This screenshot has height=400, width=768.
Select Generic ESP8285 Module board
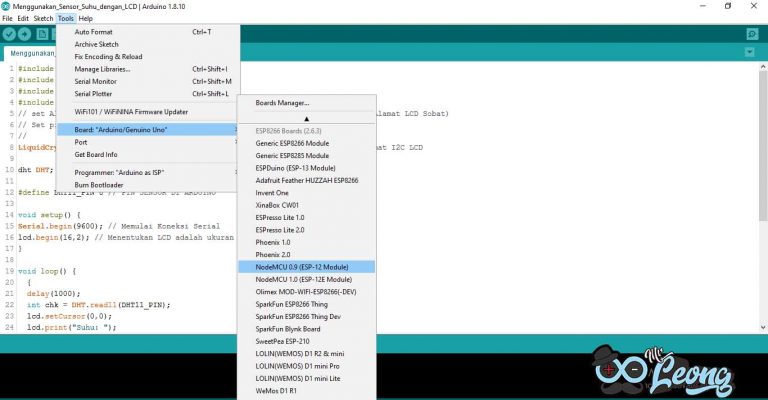pos(307,155)
